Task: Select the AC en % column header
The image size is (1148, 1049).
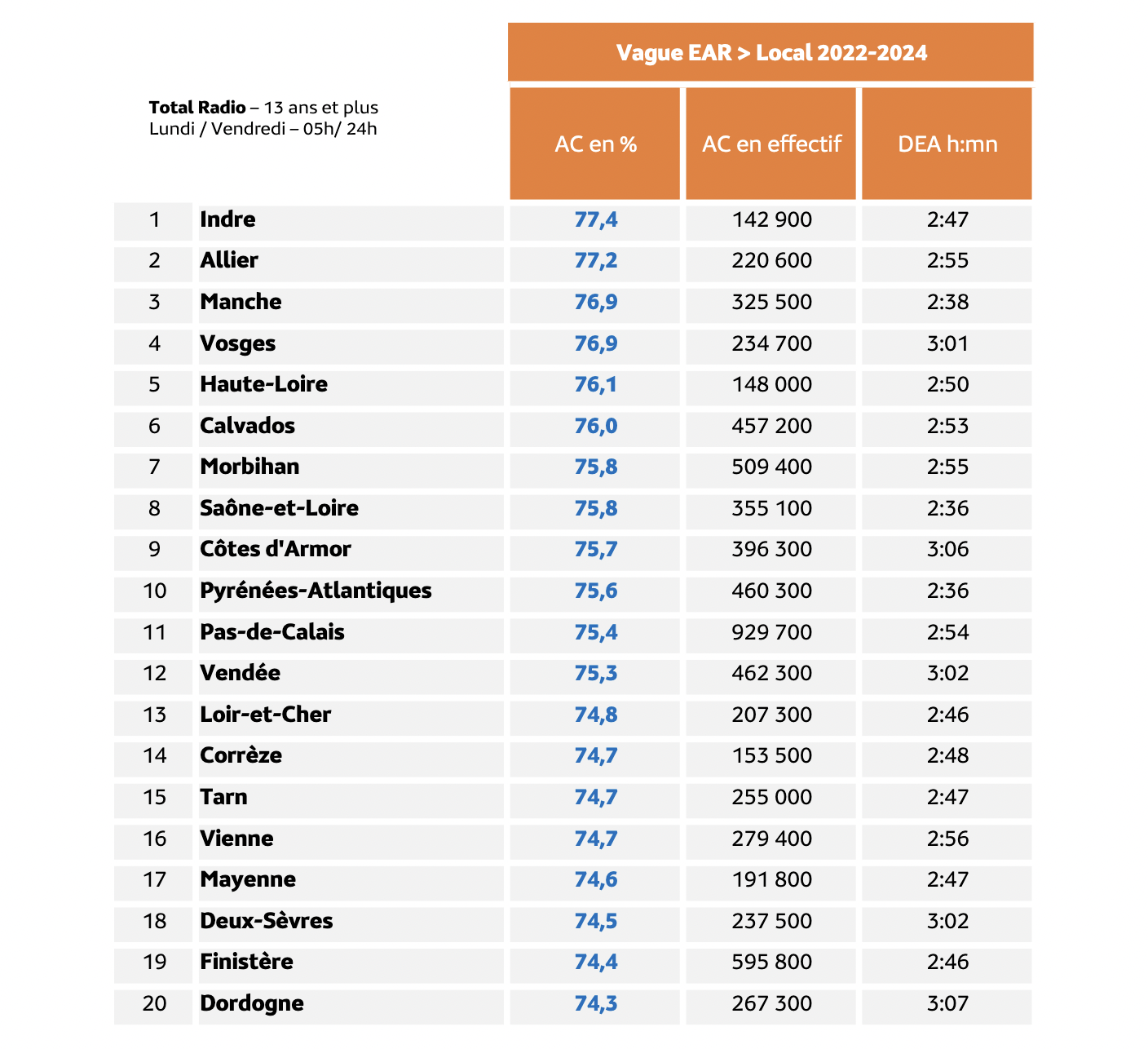Action: point(595,144)
